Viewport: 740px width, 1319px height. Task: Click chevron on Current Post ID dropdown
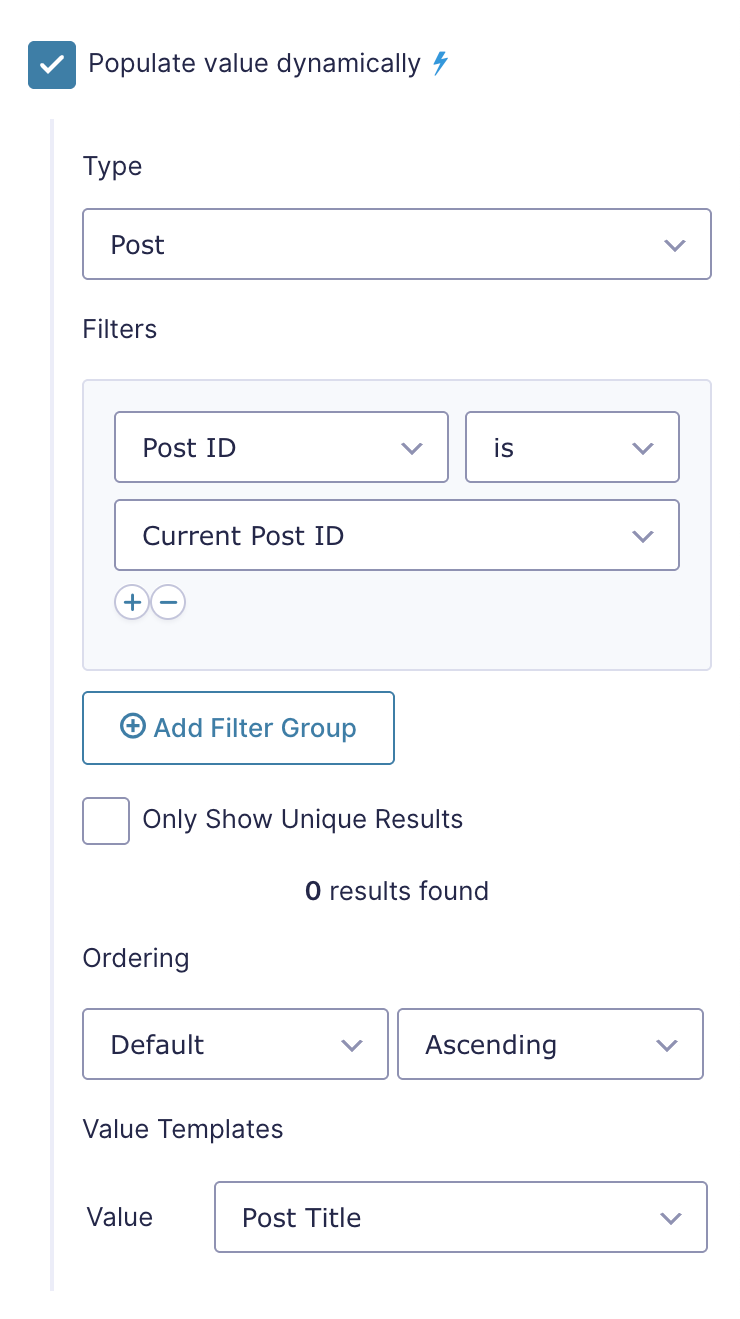click(x=643, y=536)
